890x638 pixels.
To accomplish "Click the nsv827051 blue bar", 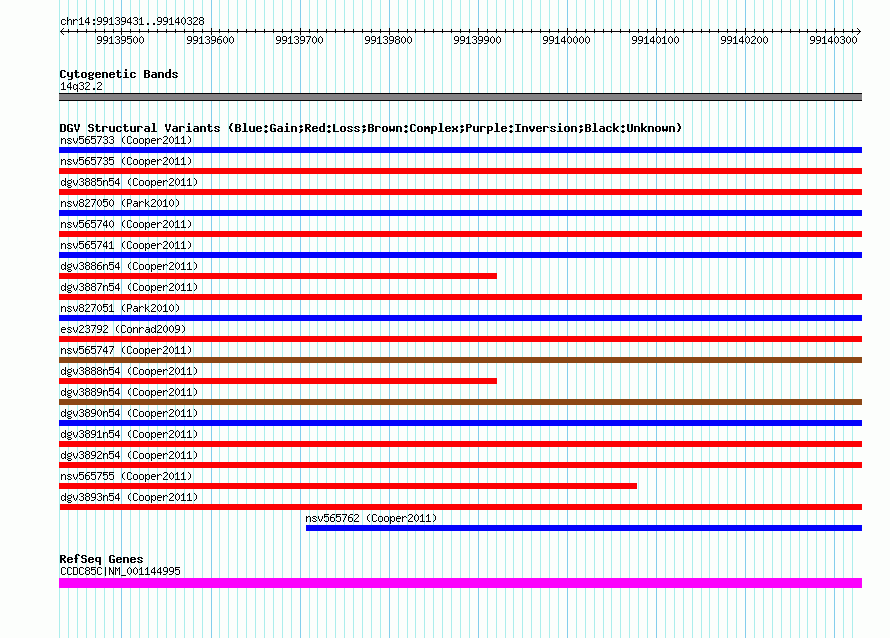I will (460, 318).
